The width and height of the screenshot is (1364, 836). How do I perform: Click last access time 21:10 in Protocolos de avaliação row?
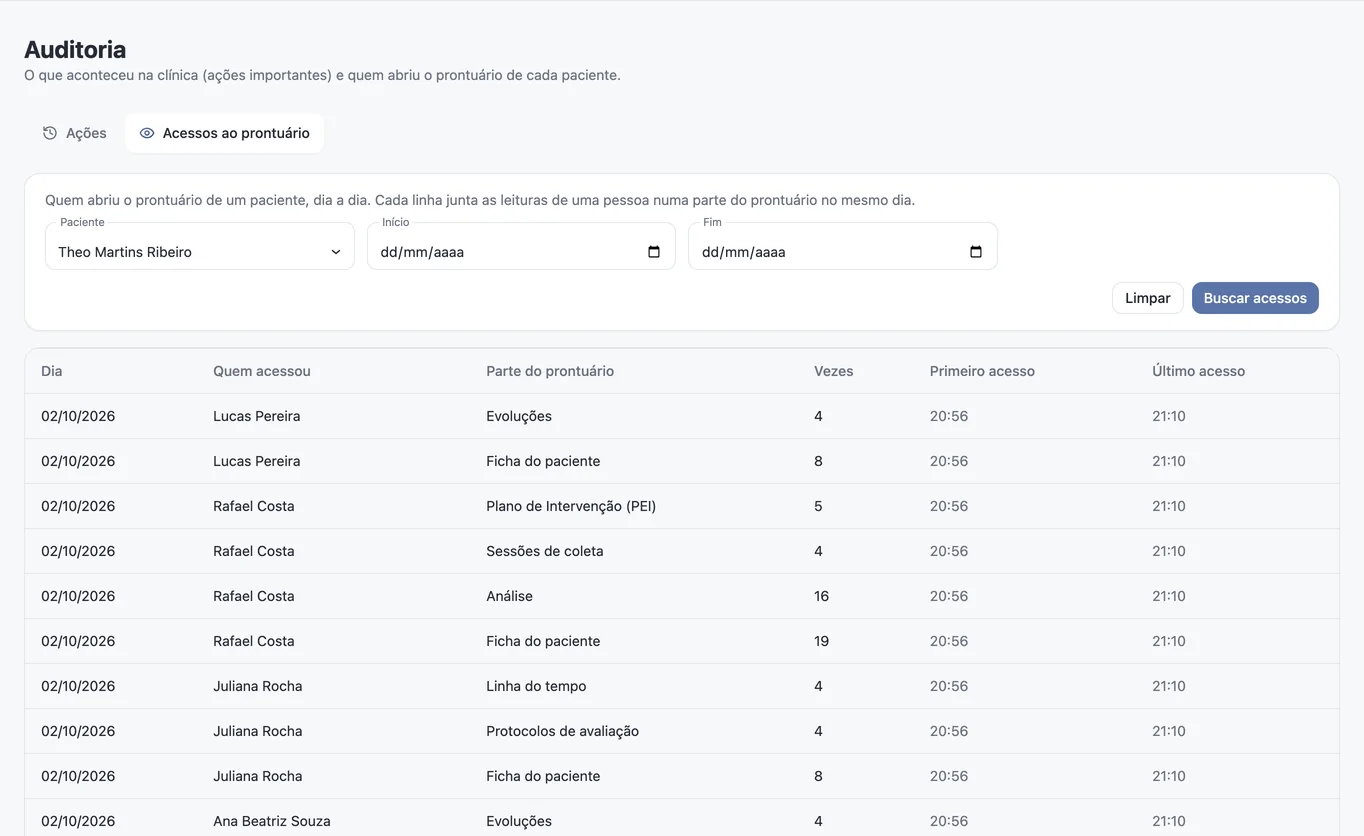click(1169, 731)
